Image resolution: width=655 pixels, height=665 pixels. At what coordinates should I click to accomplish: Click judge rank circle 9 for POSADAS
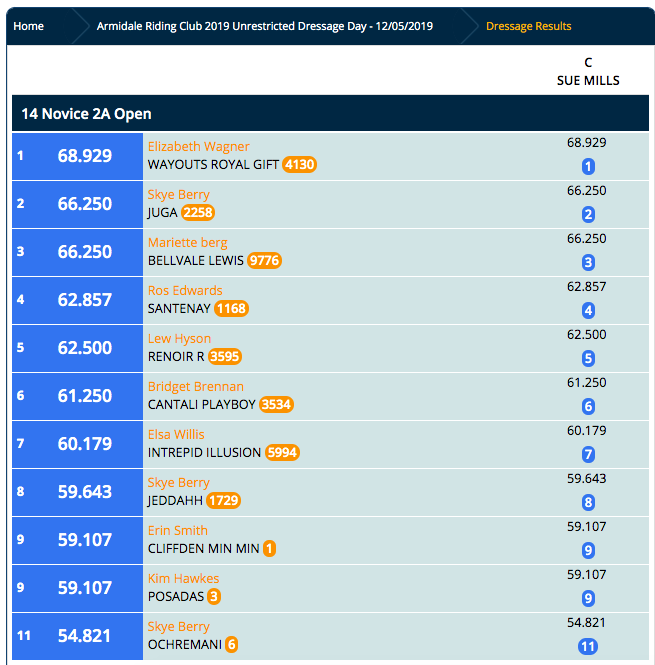pos(588,598)
